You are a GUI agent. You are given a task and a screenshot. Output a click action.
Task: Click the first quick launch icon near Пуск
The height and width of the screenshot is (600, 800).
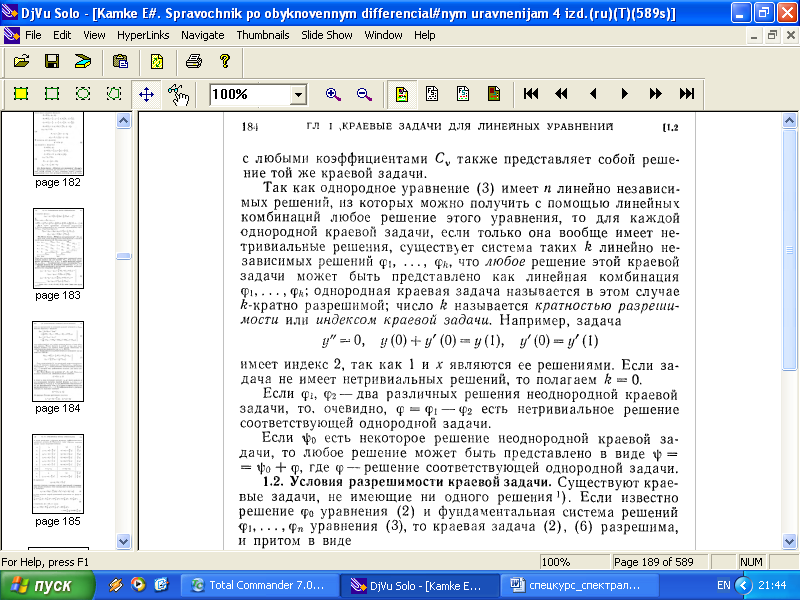(x=115, y=584)
